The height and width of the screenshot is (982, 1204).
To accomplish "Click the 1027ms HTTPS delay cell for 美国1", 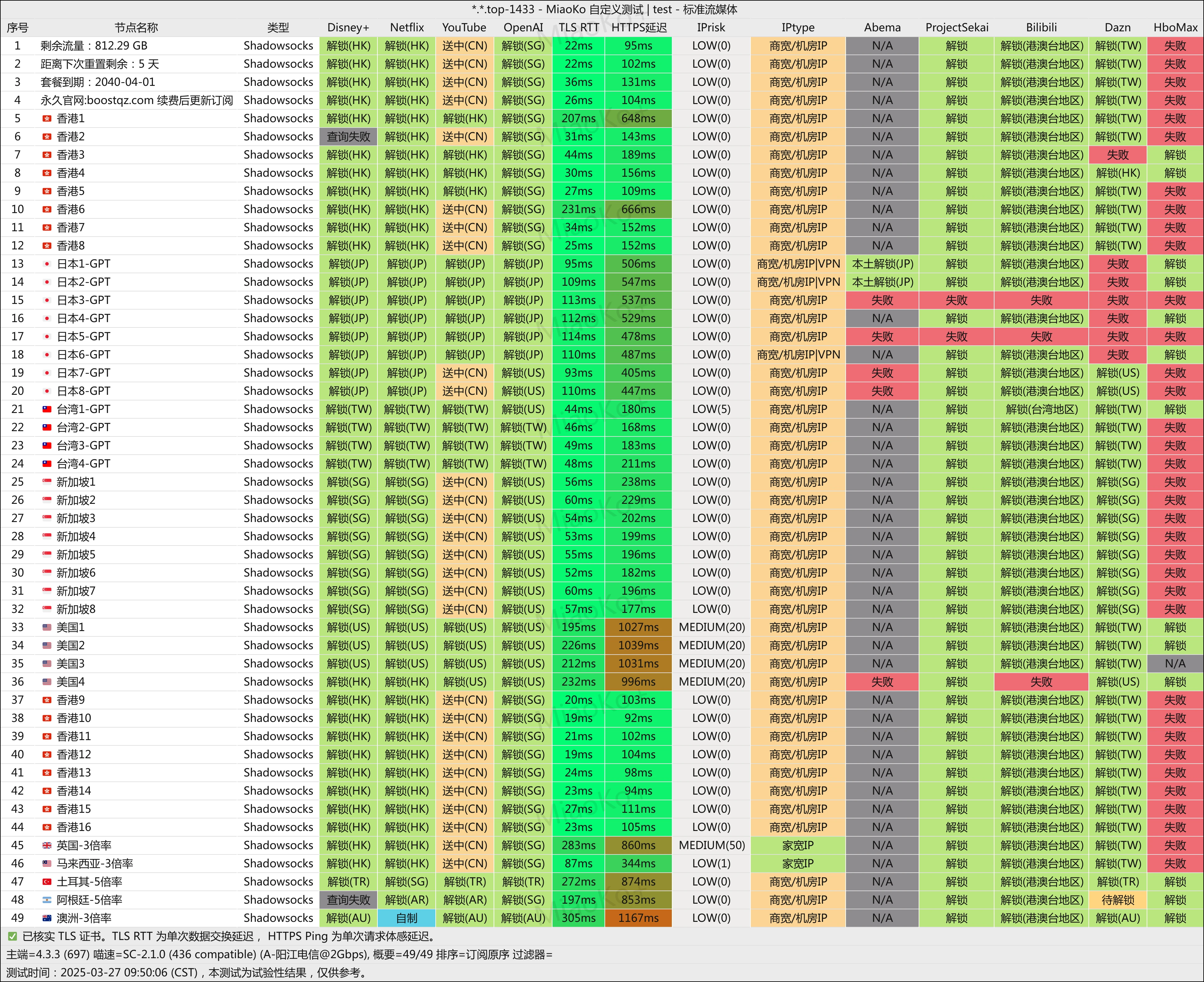I will click(x=638, y=627).
